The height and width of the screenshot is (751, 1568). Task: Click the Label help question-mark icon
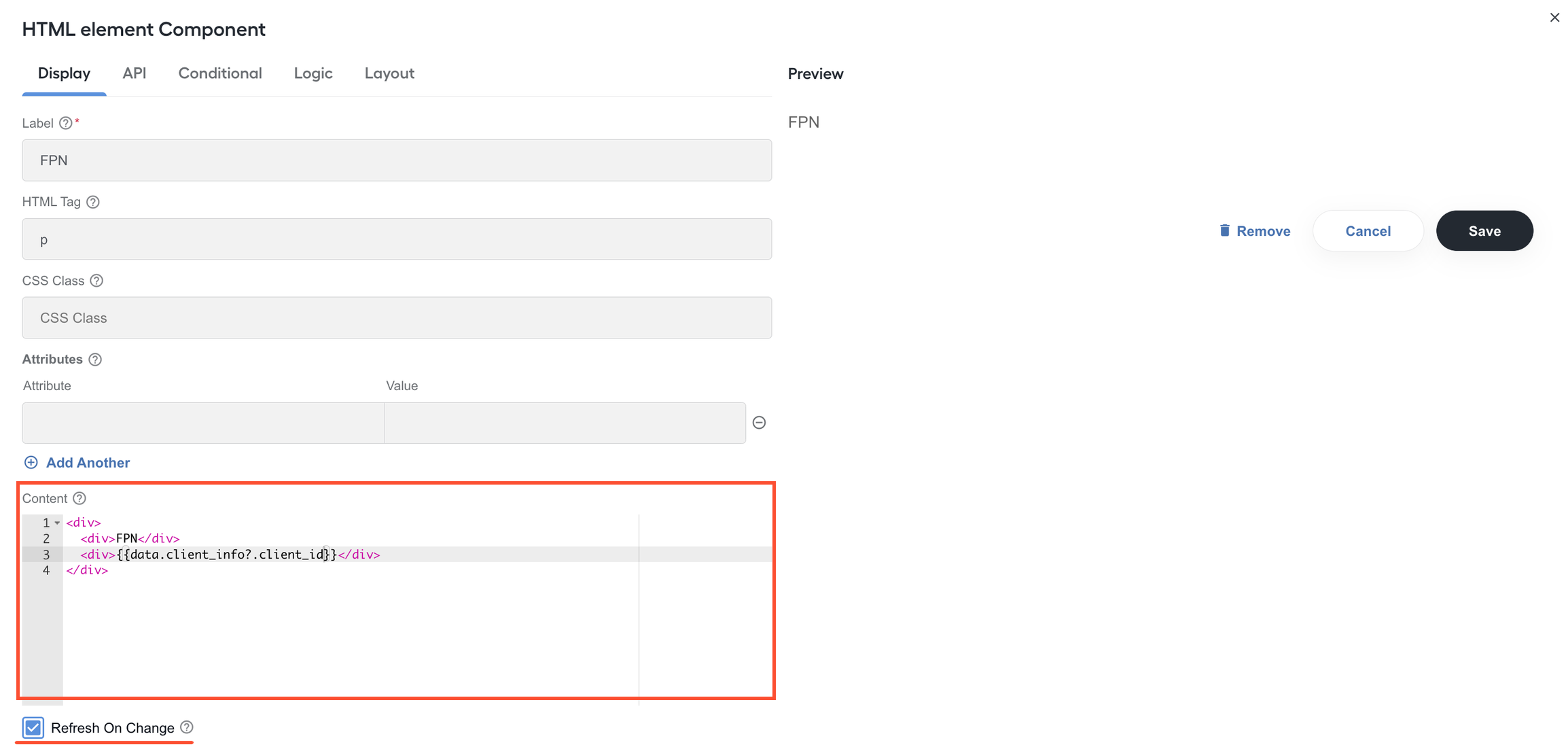65,123
